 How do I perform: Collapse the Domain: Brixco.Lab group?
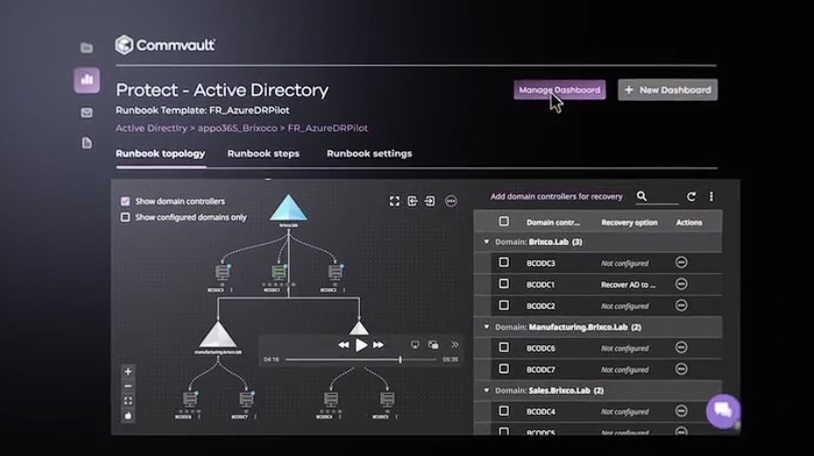[x=486, y=242]
